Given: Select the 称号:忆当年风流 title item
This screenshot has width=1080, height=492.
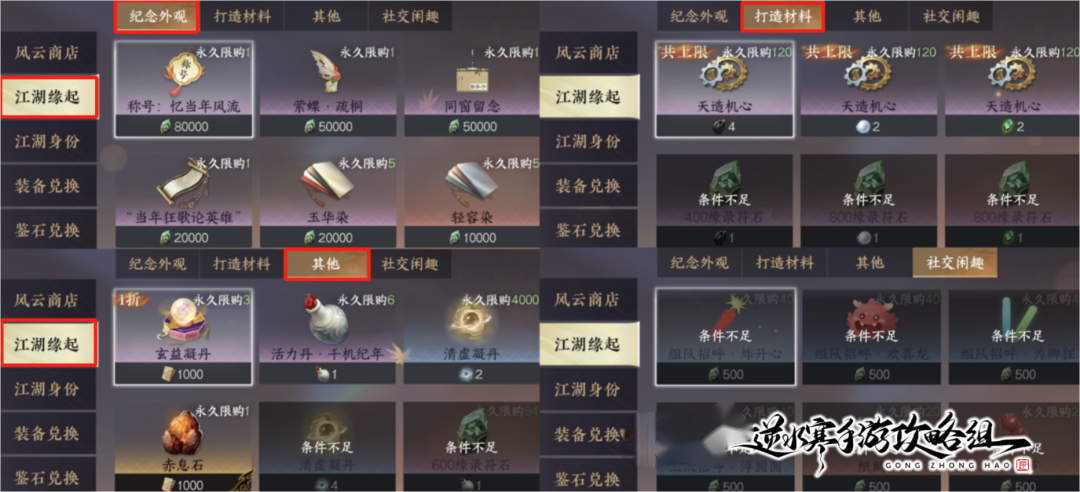Looking at the screenshot, I should [x=183, y=89].
